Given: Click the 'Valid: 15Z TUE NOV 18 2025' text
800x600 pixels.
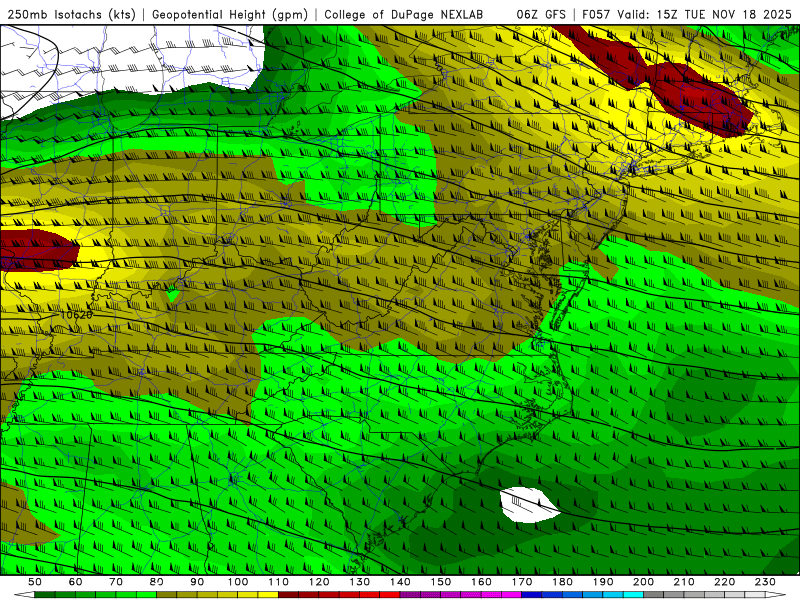Looking at the screenshot, I should tap(705, 15).
